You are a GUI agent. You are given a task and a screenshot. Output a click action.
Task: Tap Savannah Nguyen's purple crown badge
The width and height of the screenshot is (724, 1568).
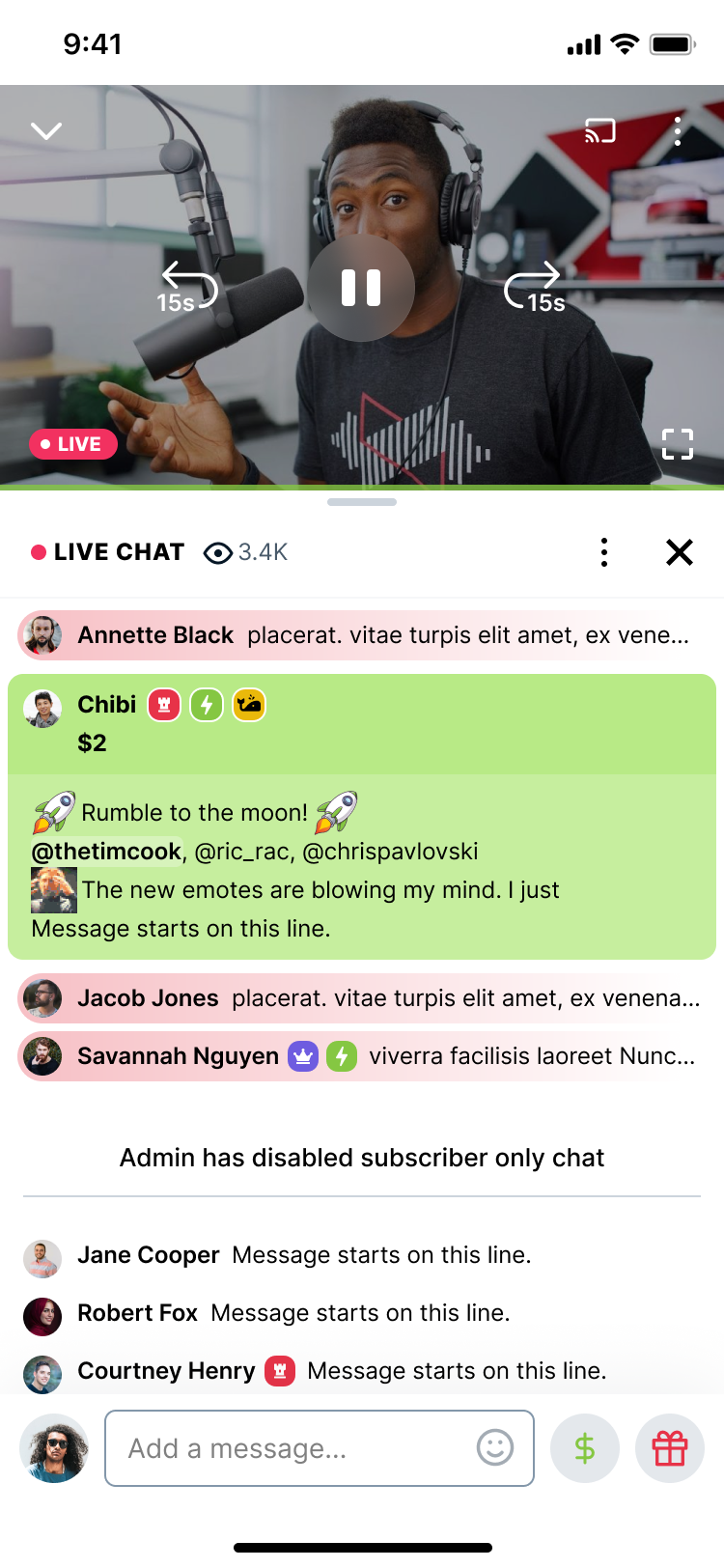[x=303, y=1056]
